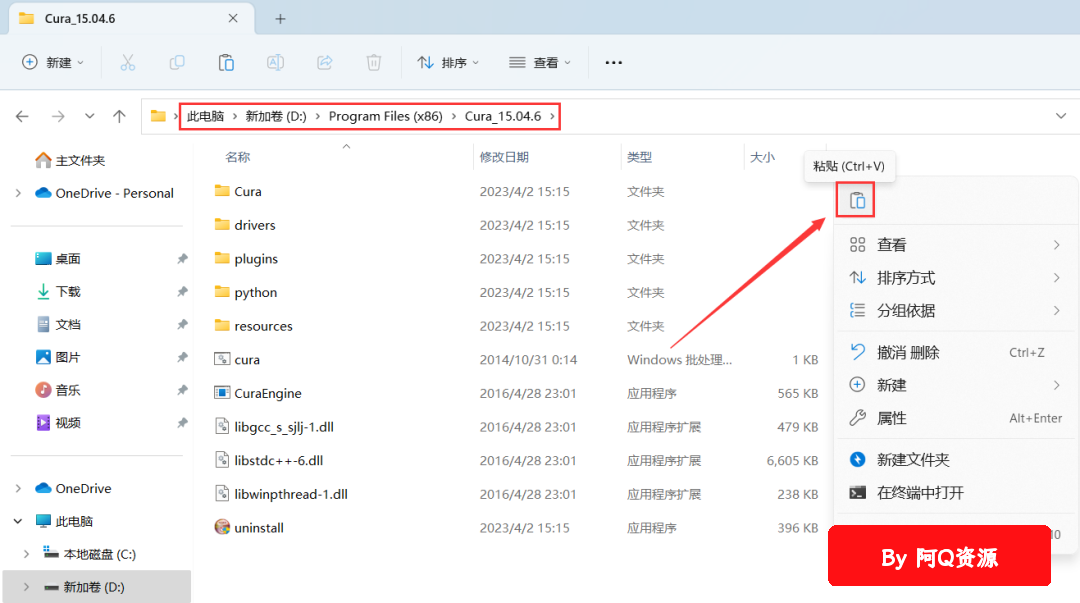1080x603 pixels.
Task: Open 下载 downloads in sidebar
Action: pos(58,292)
